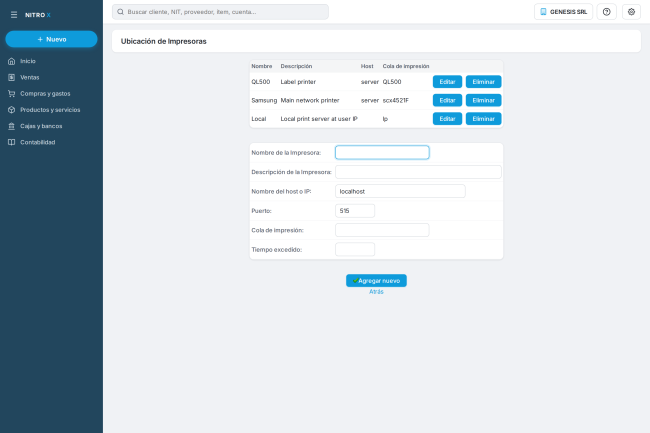Focus the Nombre del host o IP field
Image resolution: width=650 pixels, height=433 pixels.
click(400, 191)
